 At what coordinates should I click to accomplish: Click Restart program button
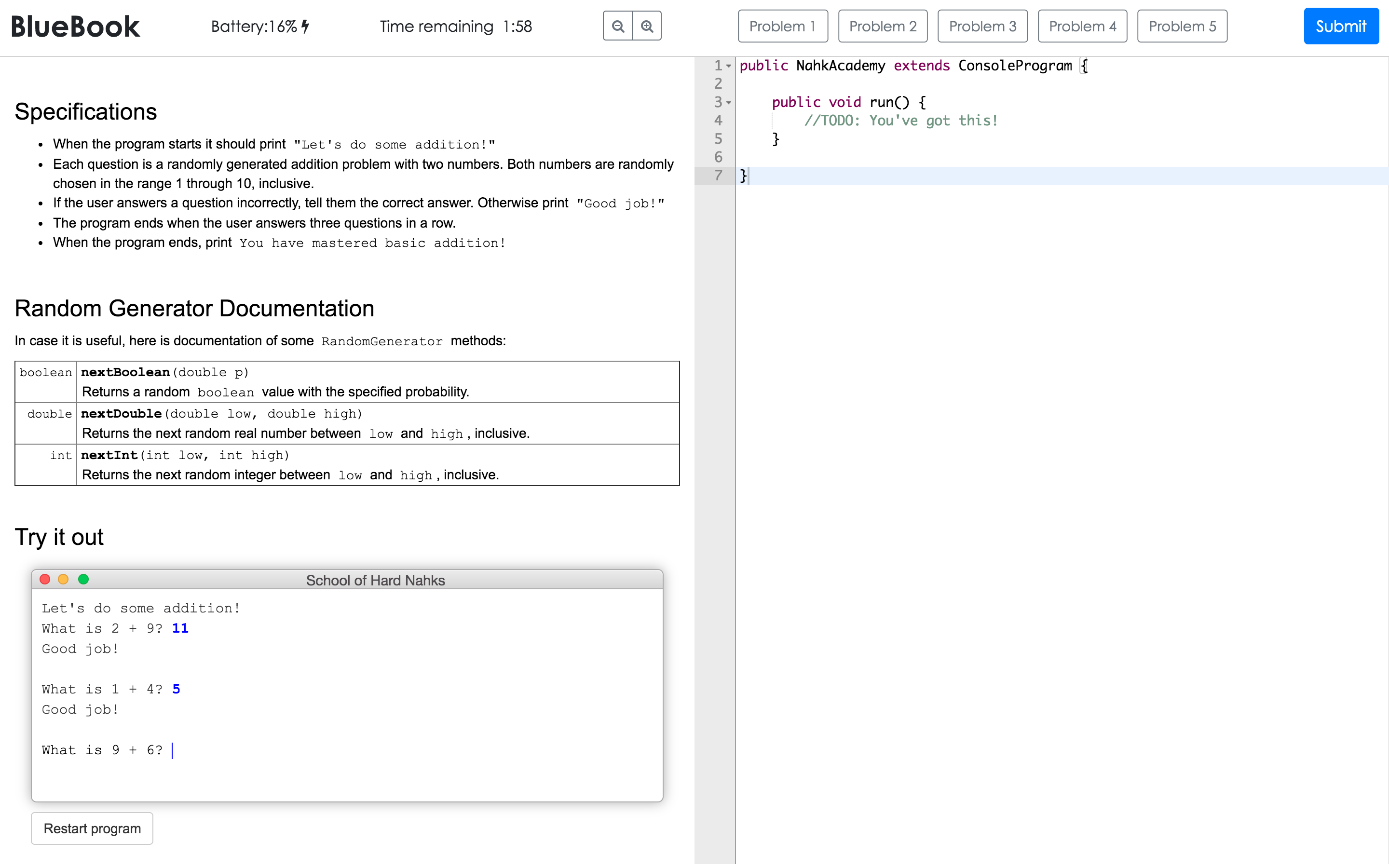click(92, 828)
